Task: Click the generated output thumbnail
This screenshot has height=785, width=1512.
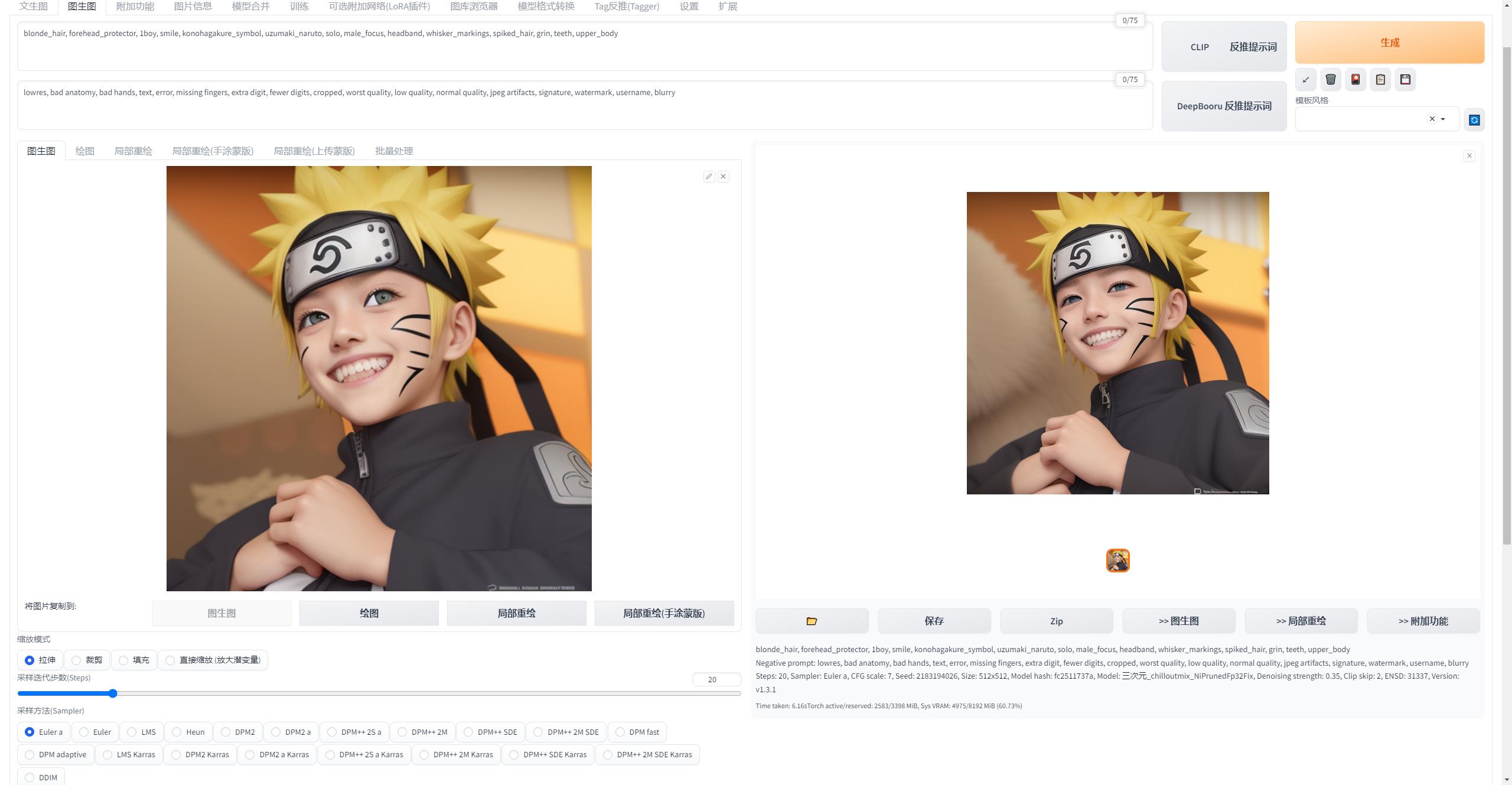Action: 1117,561
